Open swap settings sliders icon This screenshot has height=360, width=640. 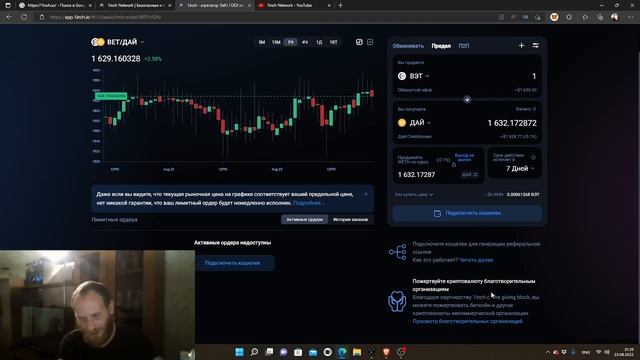click(536, 45)
